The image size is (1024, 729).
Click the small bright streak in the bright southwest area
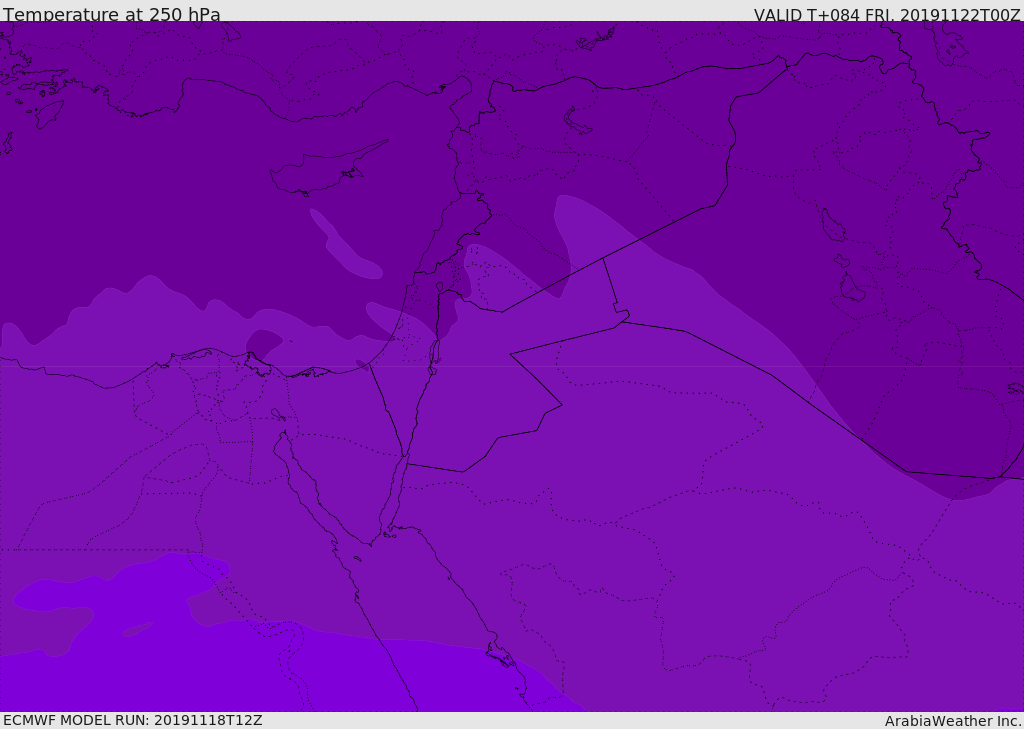click(138, 629)
